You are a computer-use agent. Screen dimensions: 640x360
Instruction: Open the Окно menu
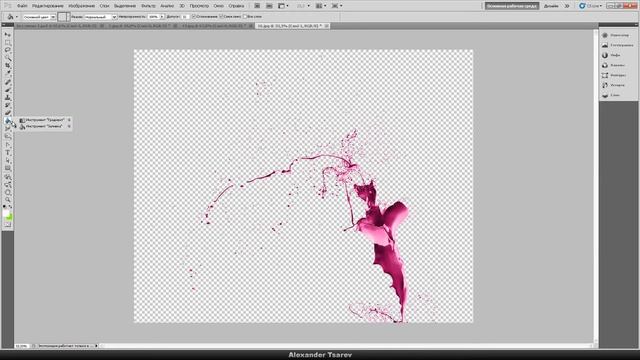pyautogui.click(x=218, y=6)
